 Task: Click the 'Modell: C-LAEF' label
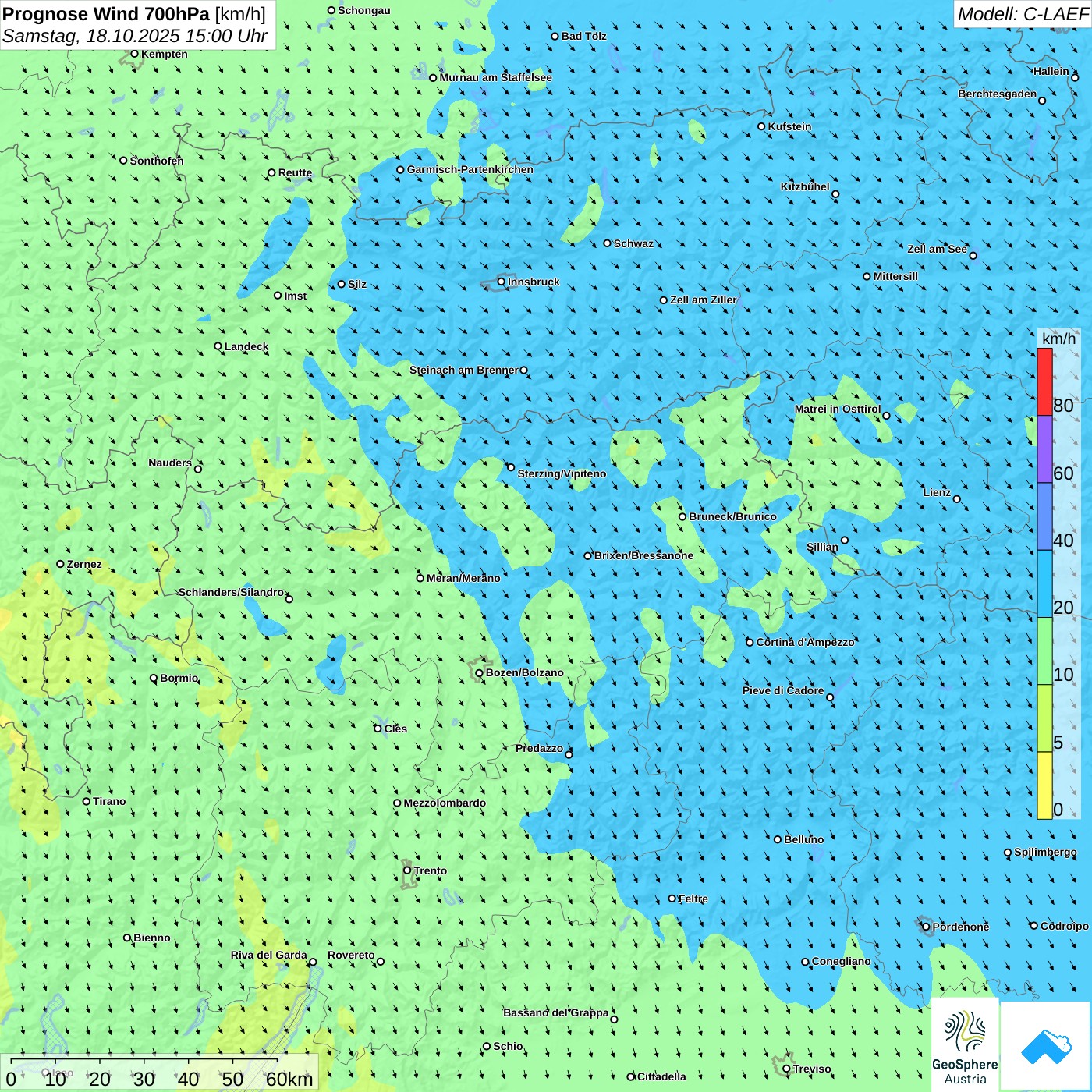click(x=1023, y=14)
